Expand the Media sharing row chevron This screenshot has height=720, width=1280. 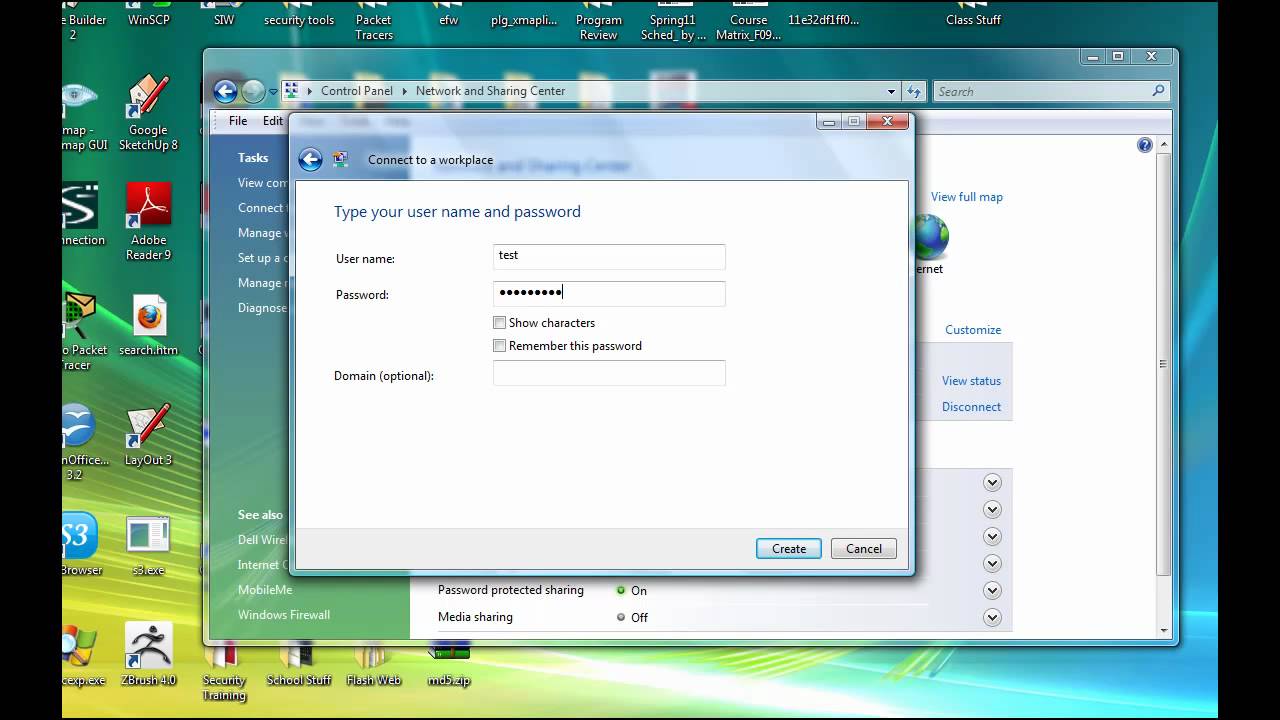(x=992, y=617)
